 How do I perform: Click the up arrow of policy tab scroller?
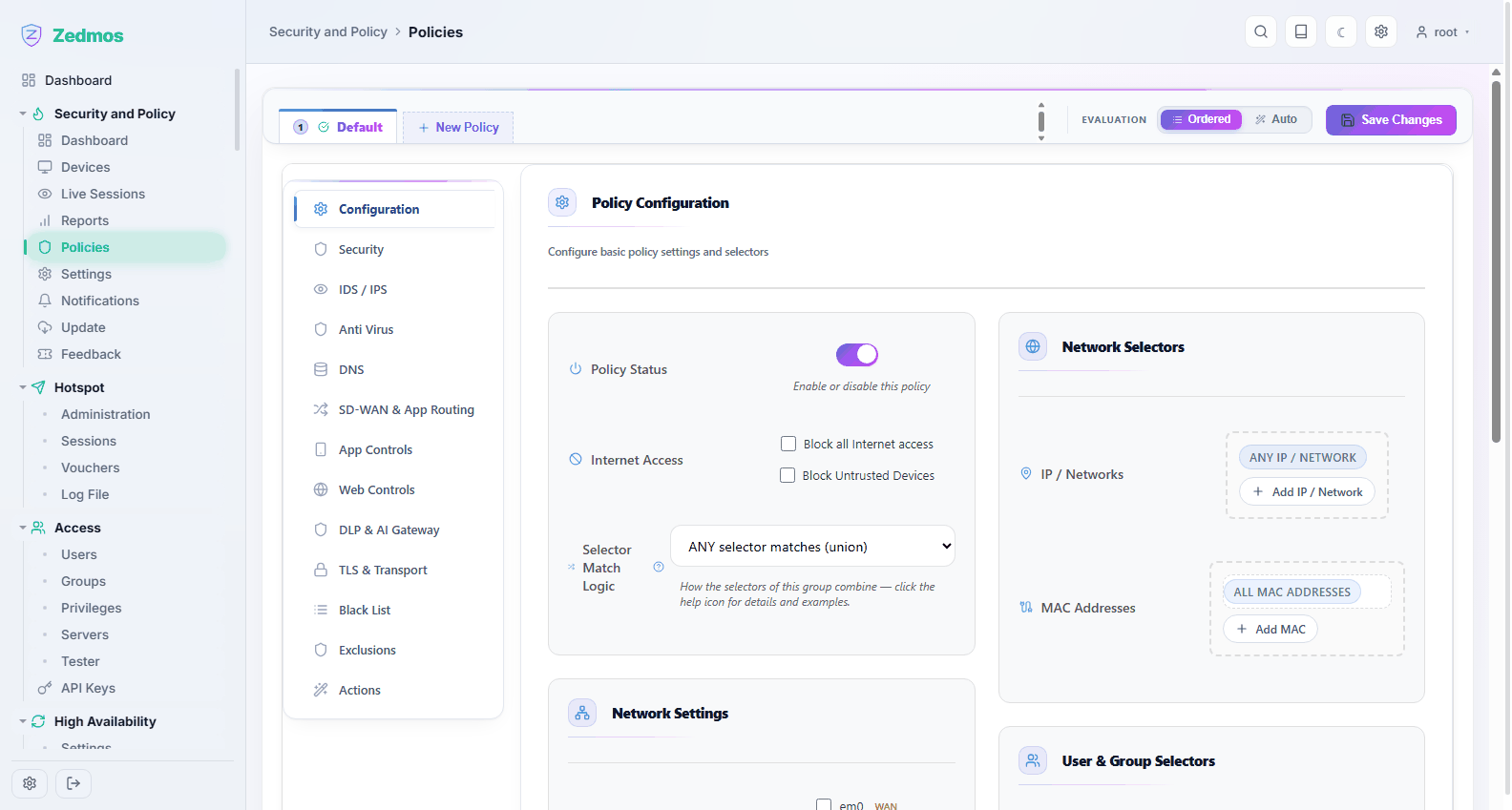(x=1041, y=105)
